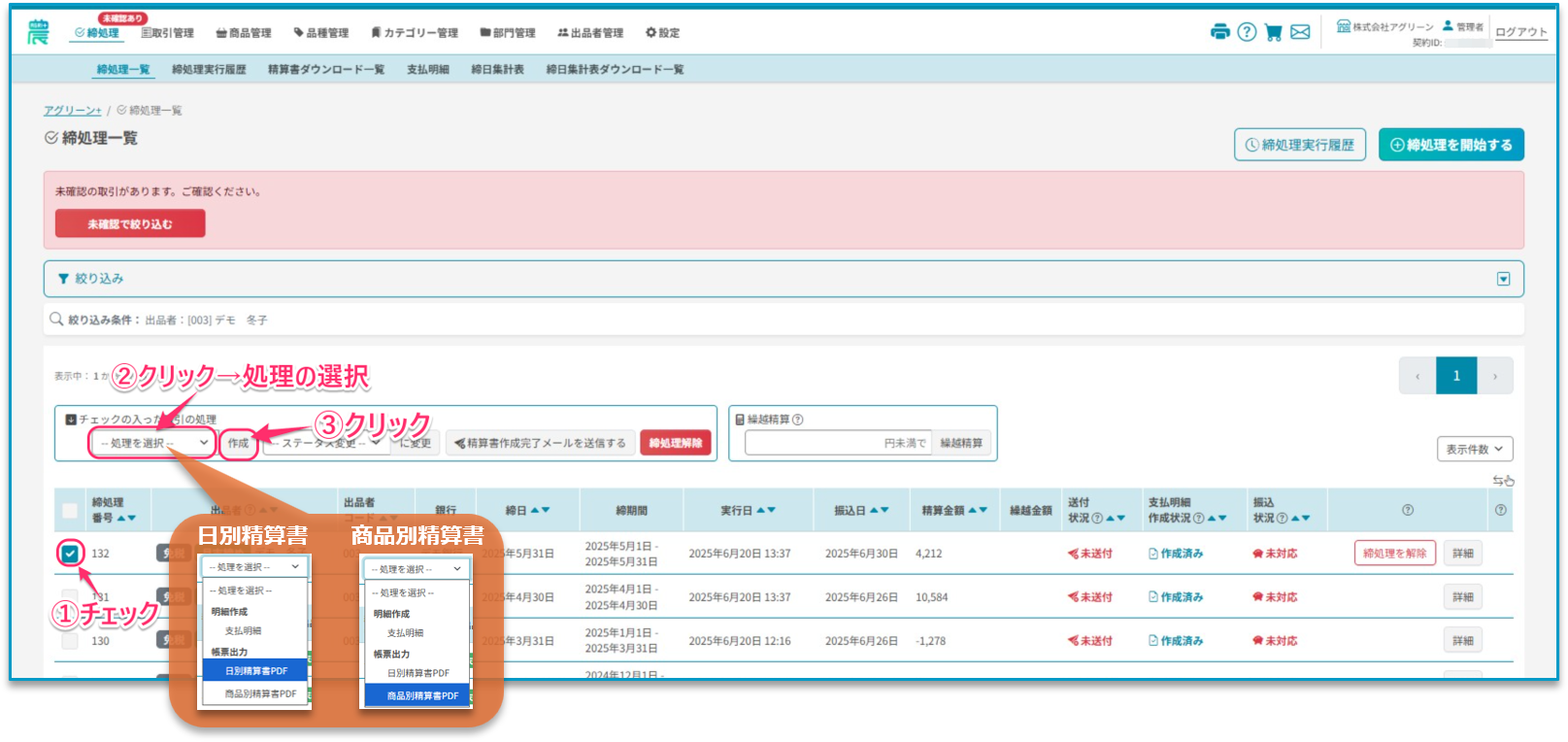Viewport: 1568px width, 742px height.
Task: Toggle the select-all checkbox in table header
Action: [x=70, y=510]
